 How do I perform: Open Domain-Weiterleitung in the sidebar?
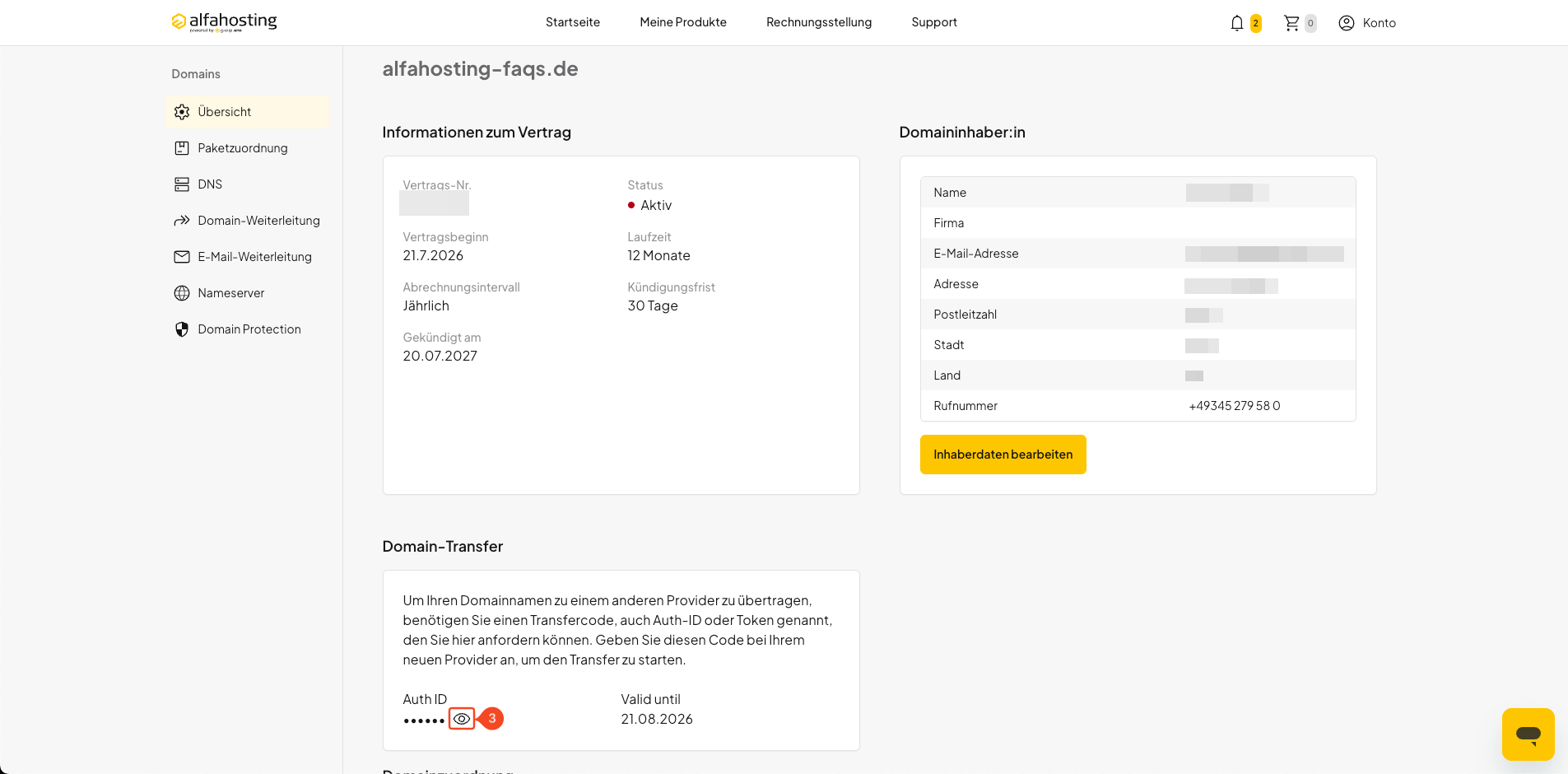247,221
